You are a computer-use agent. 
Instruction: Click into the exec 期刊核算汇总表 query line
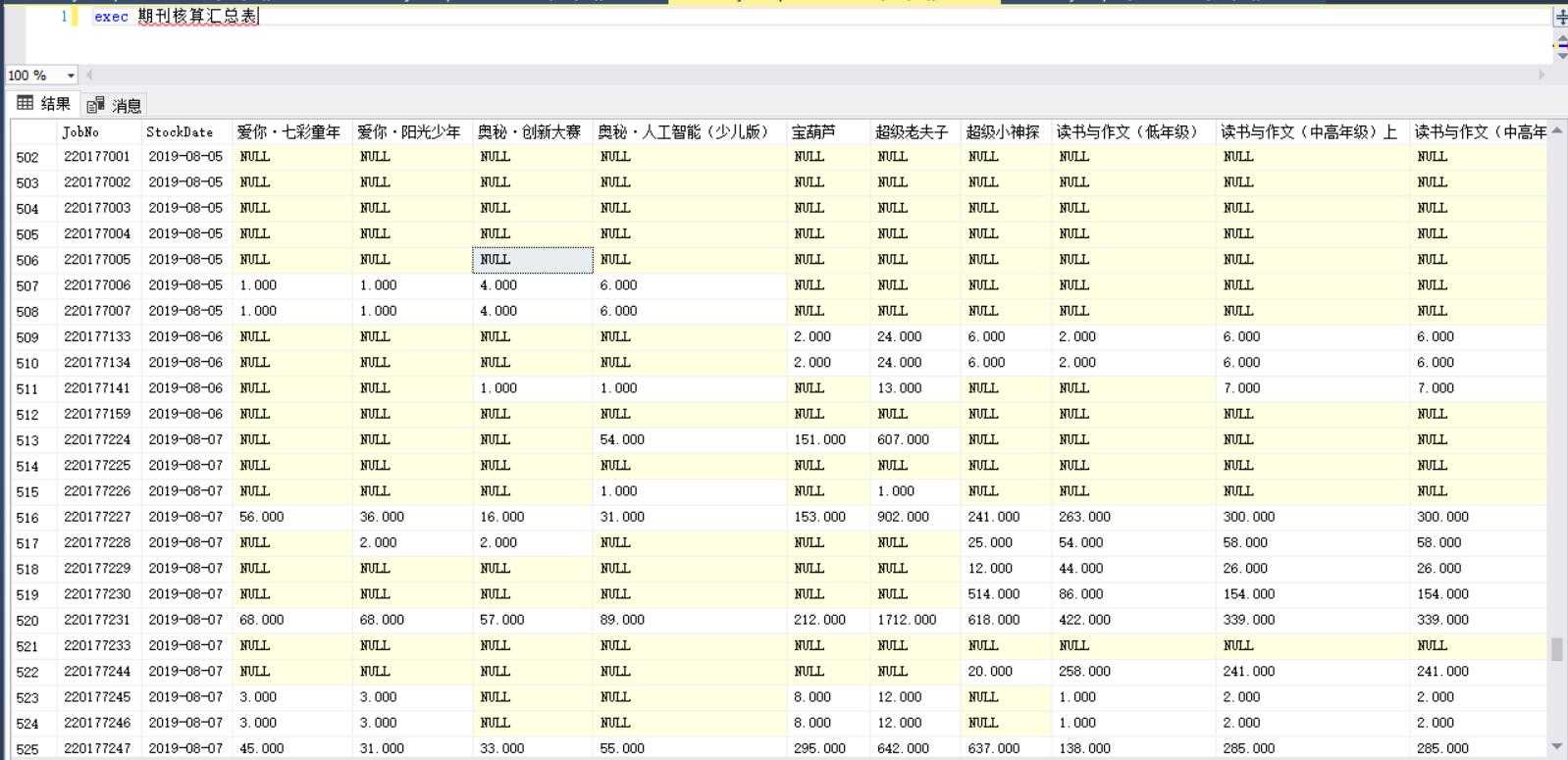click(x=177, y=17)
